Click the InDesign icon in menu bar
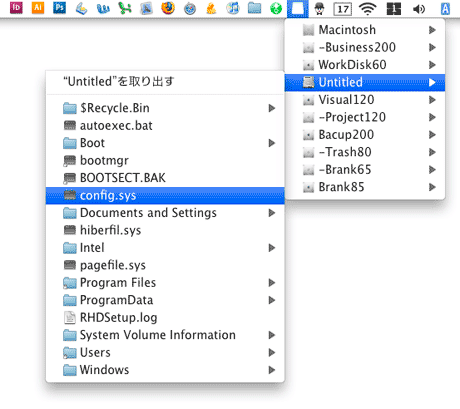Image resolution: width=460 pixels, height=409 pixels. [x=16, y=8]
